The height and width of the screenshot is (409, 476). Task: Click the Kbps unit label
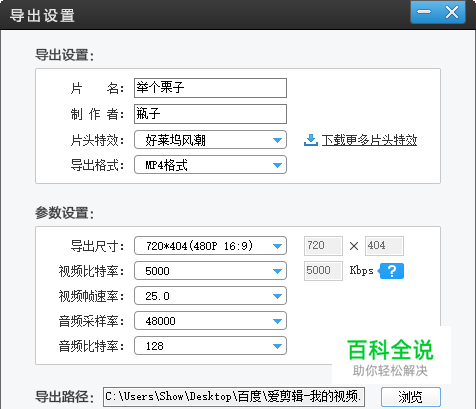point(361,270)
